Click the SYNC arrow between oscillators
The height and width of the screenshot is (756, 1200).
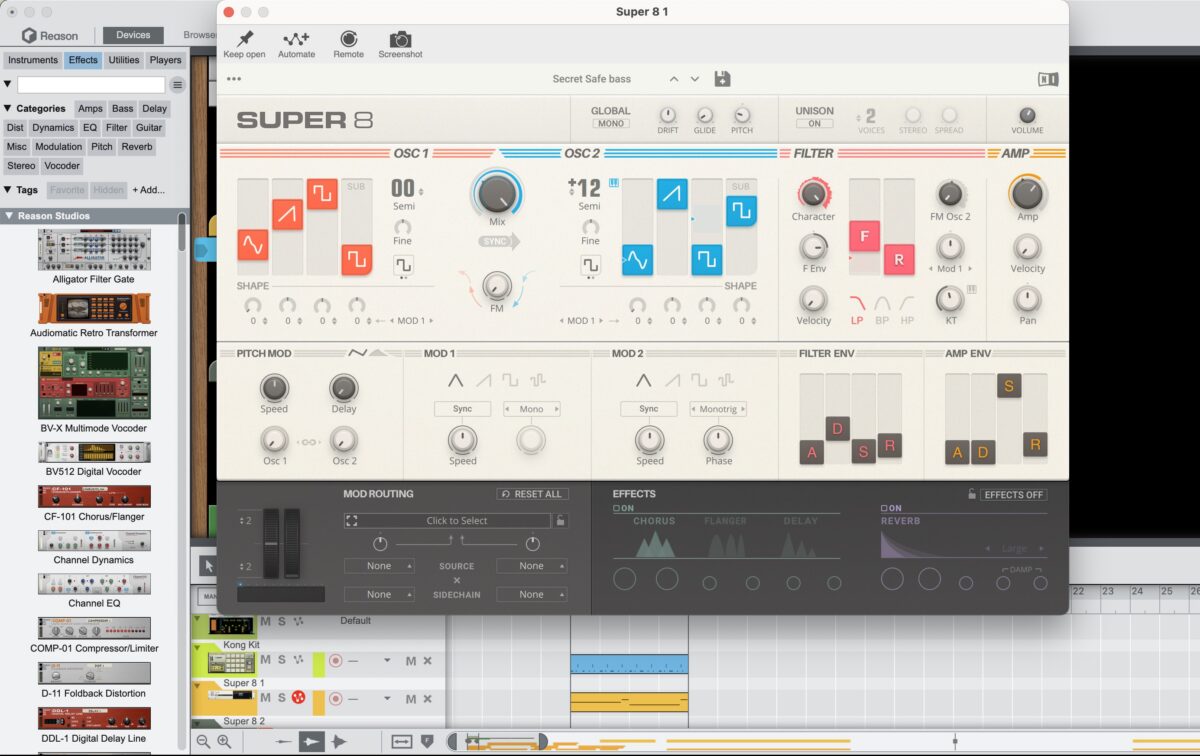(498, 242)
